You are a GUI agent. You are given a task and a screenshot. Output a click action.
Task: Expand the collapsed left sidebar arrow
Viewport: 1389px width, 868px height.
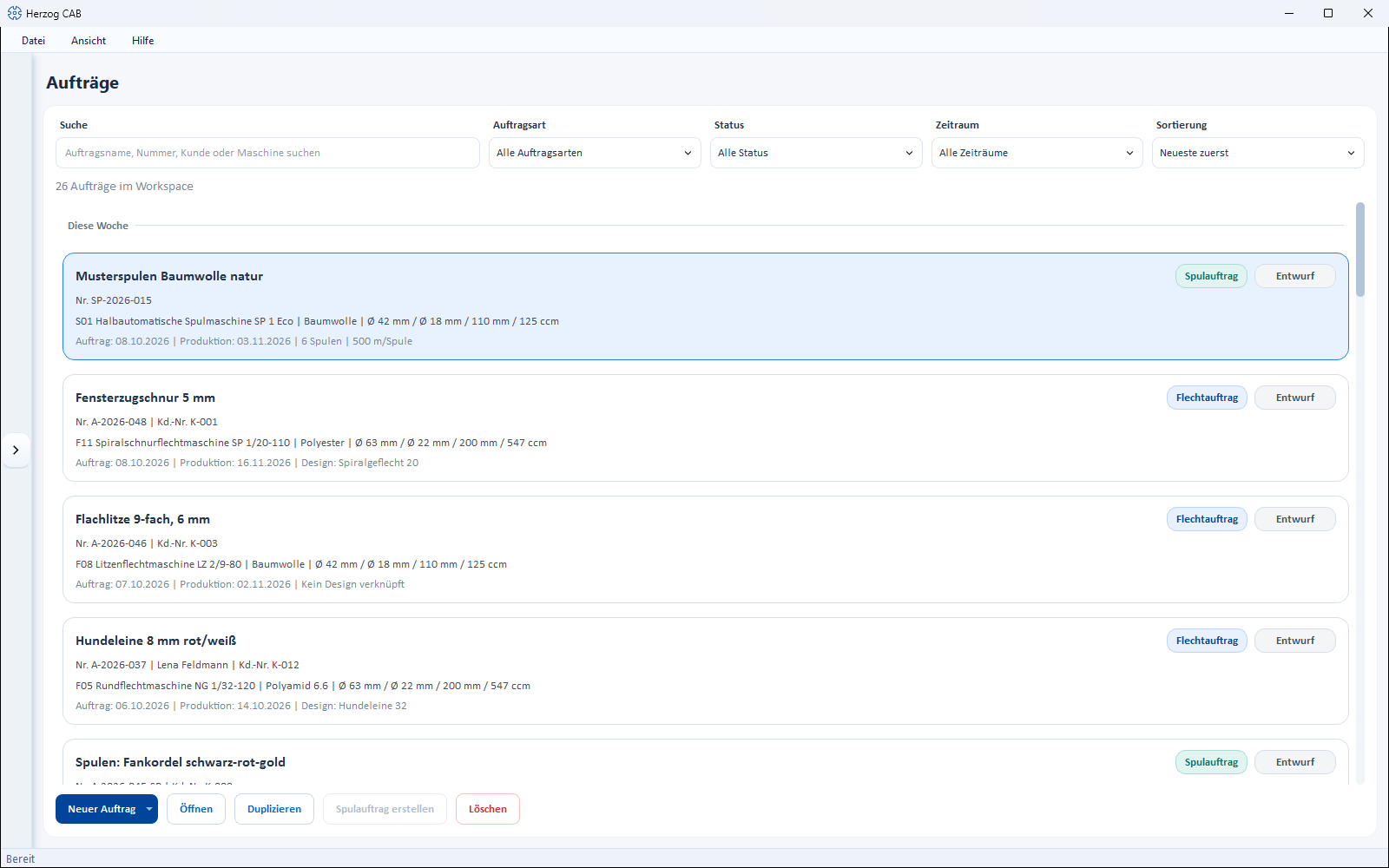16,450
